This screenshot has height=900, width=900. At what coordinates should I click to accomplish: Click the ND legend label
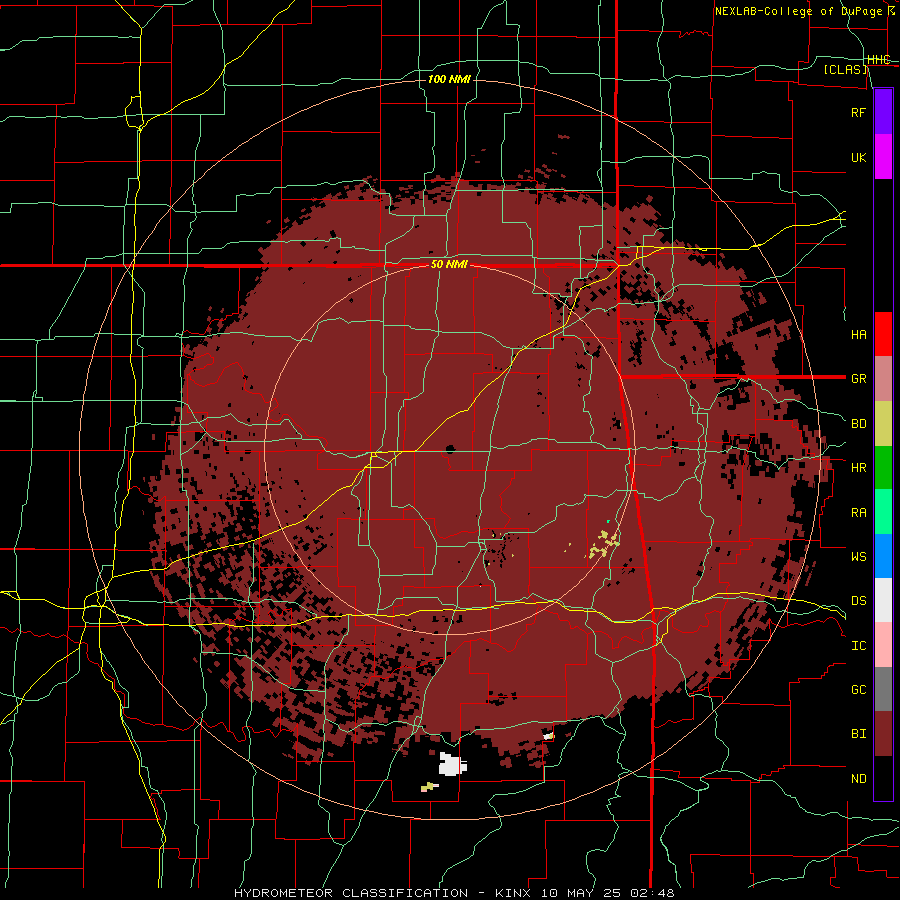coord(858,779)
